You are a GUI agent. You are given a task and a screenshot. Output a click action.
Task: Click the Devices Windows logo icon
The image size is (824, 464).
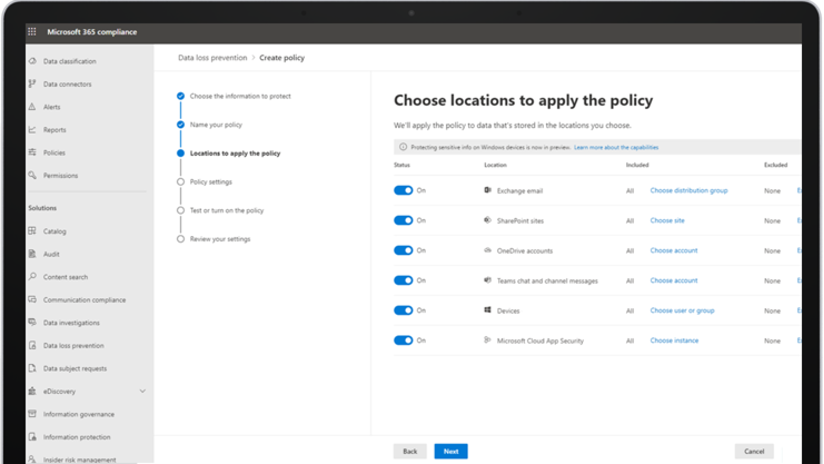point(488,310)
